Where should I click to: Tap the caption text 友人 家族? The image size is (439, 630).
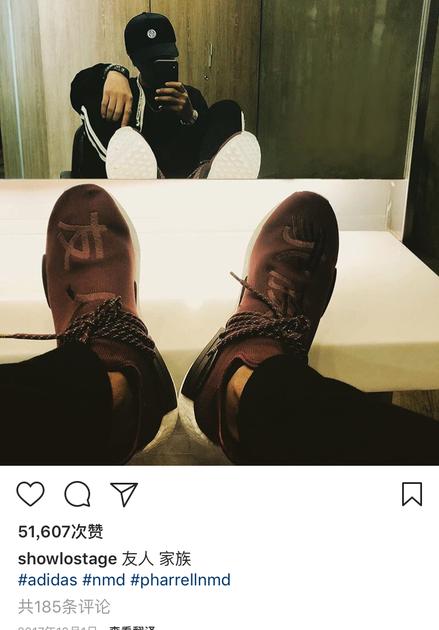(156, 559)
